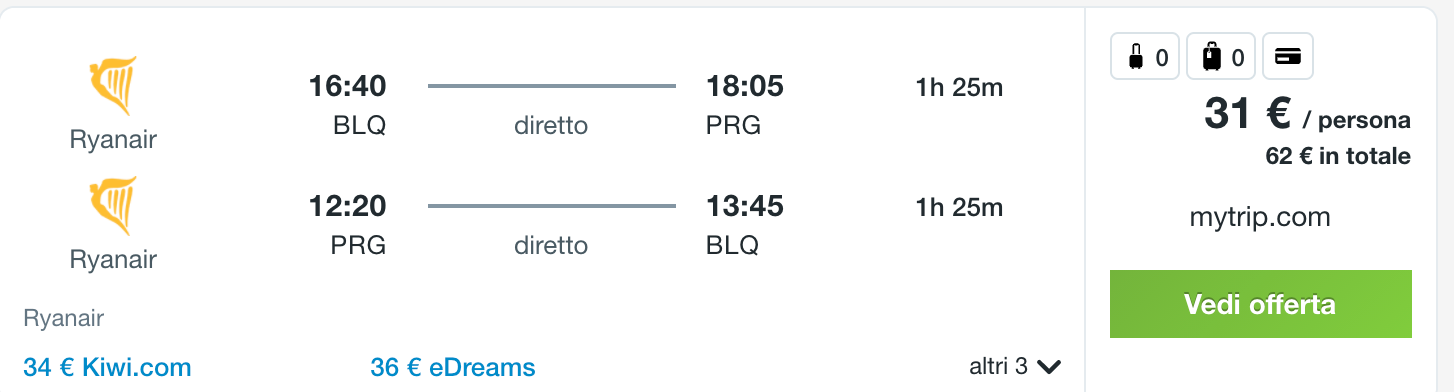Click the 62 € in totale text
Viewport: 1454px width, 392px height.
point(1338,157)
